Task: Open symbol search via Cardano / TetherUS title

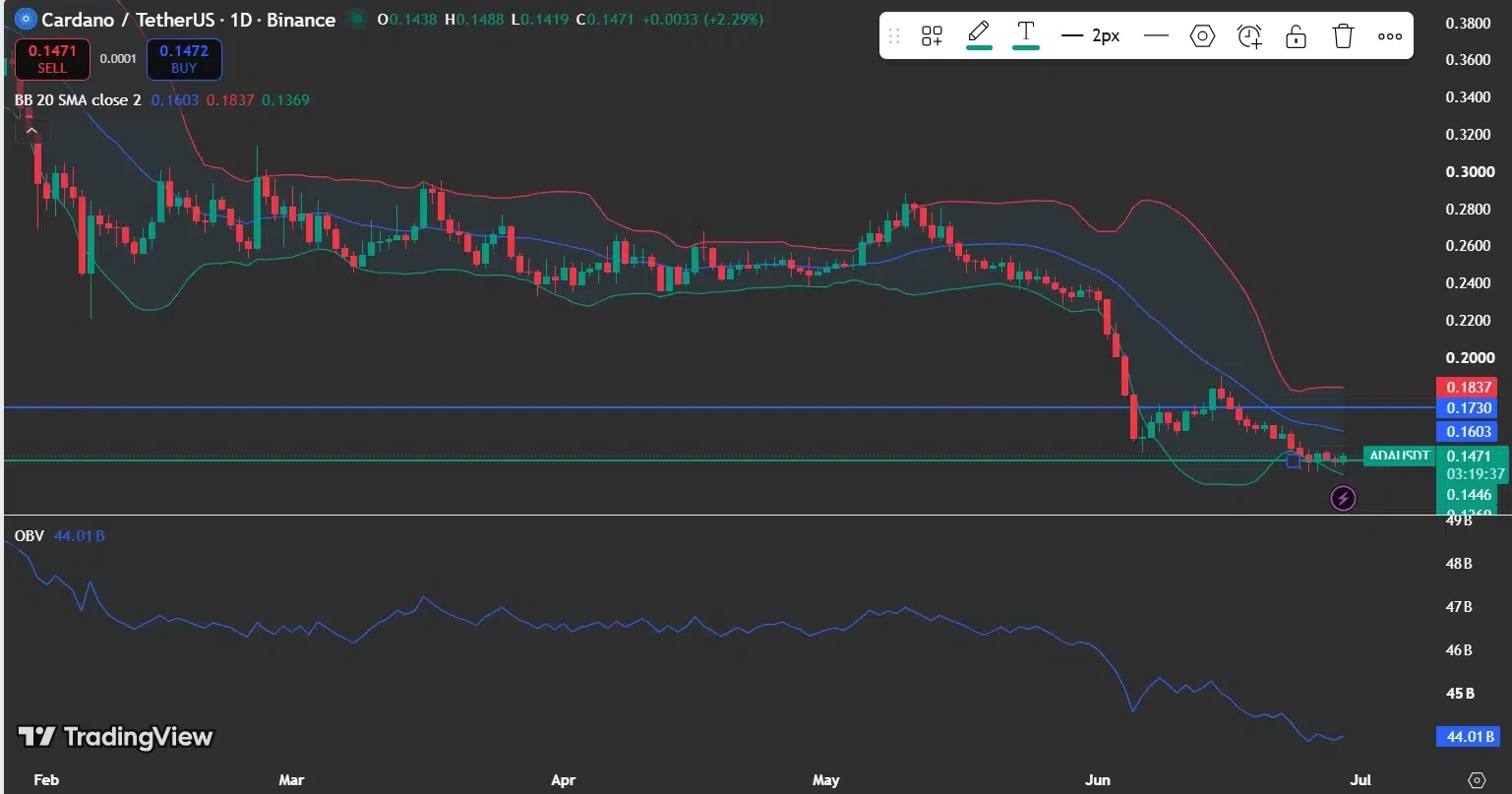Action: [x=188, y=19]
